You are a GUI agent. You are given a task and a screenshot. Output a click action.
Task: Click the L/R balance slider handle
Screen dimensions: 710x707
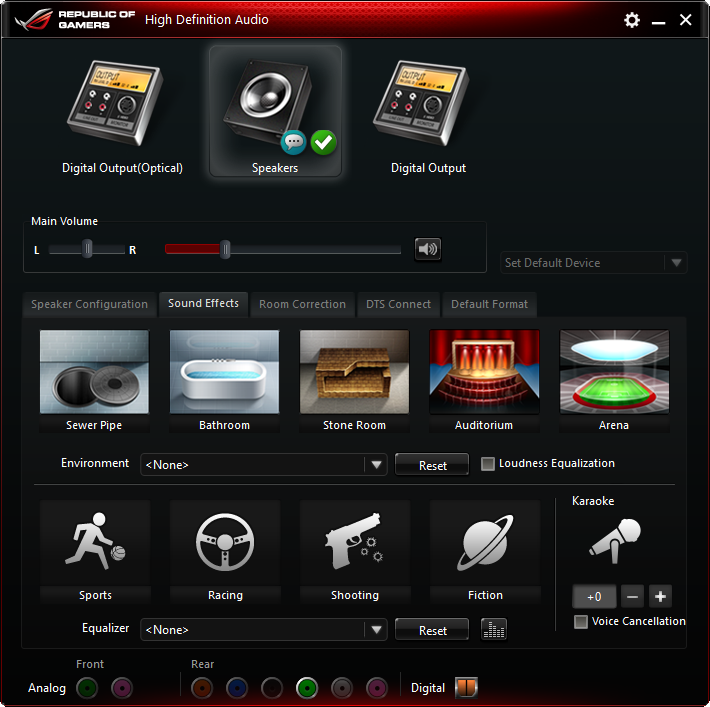point(87,249)
